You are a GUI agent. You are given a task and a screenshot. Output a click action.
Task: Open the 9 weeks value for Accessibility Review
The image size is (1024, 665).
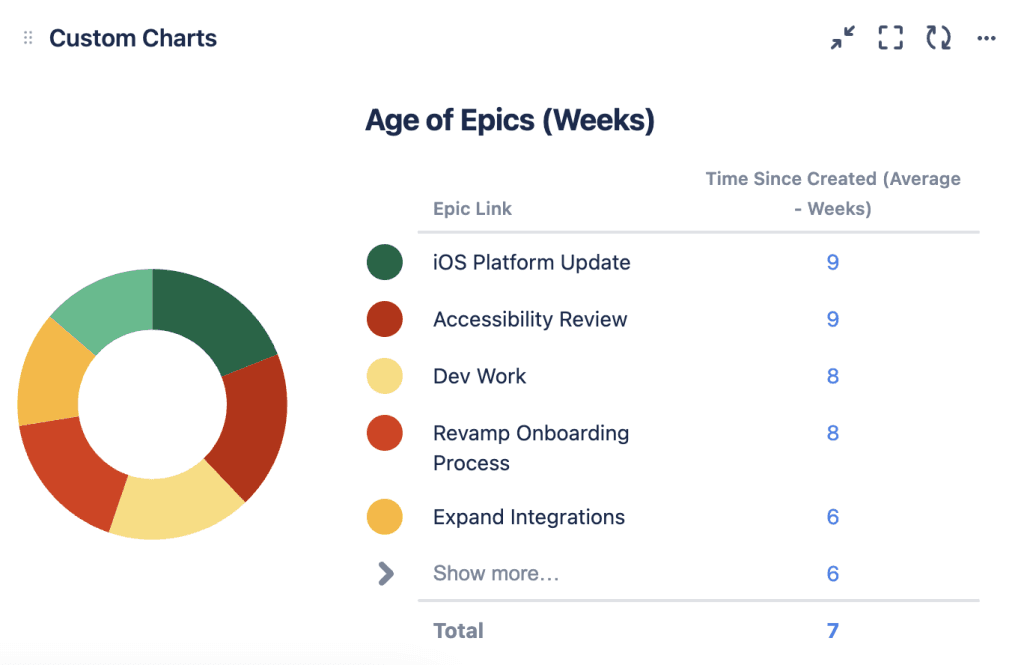[x=832, y=320]
